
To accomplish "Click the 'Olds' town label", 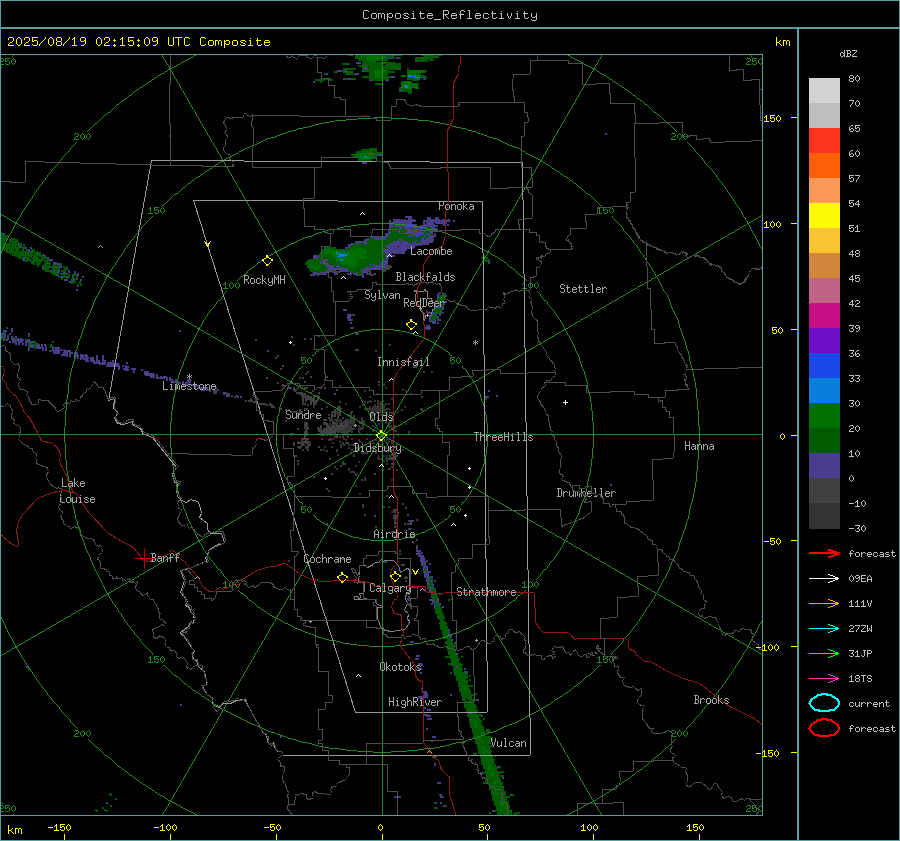I will click(x=381, y=417).
